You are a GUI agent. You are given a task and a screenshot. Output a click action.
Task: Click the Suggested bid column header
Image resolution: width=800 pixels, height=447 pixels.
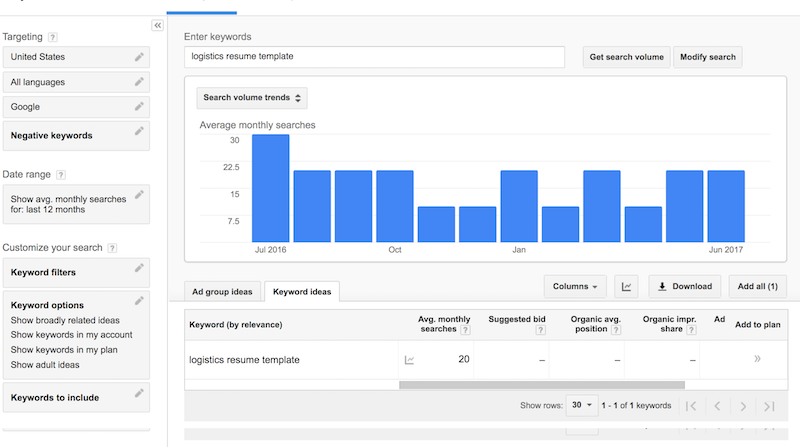[517, 319]
